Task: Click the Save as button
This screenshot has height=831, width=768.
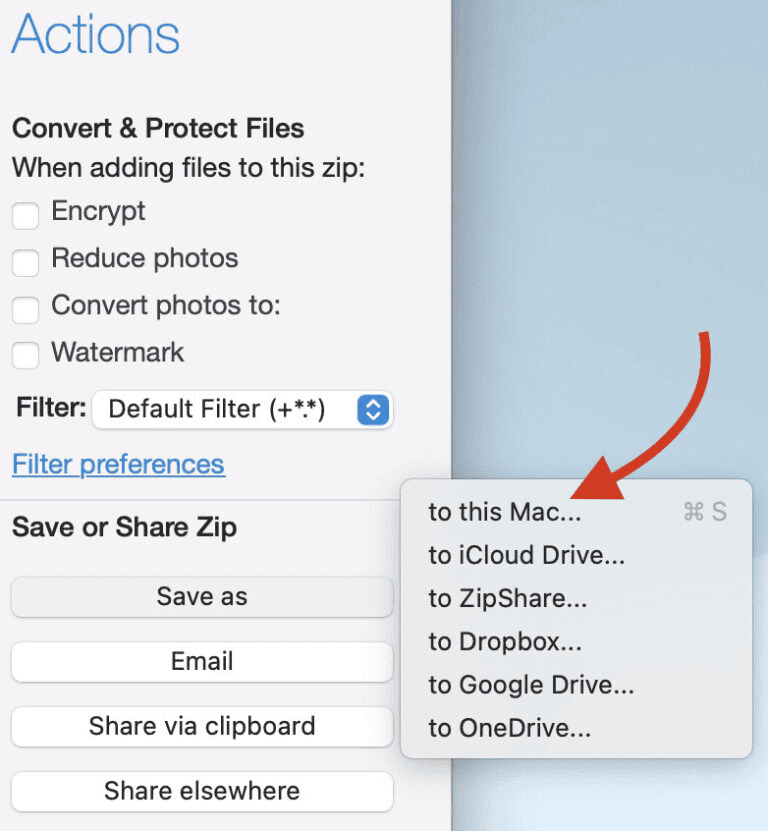Action: point(202,597)
